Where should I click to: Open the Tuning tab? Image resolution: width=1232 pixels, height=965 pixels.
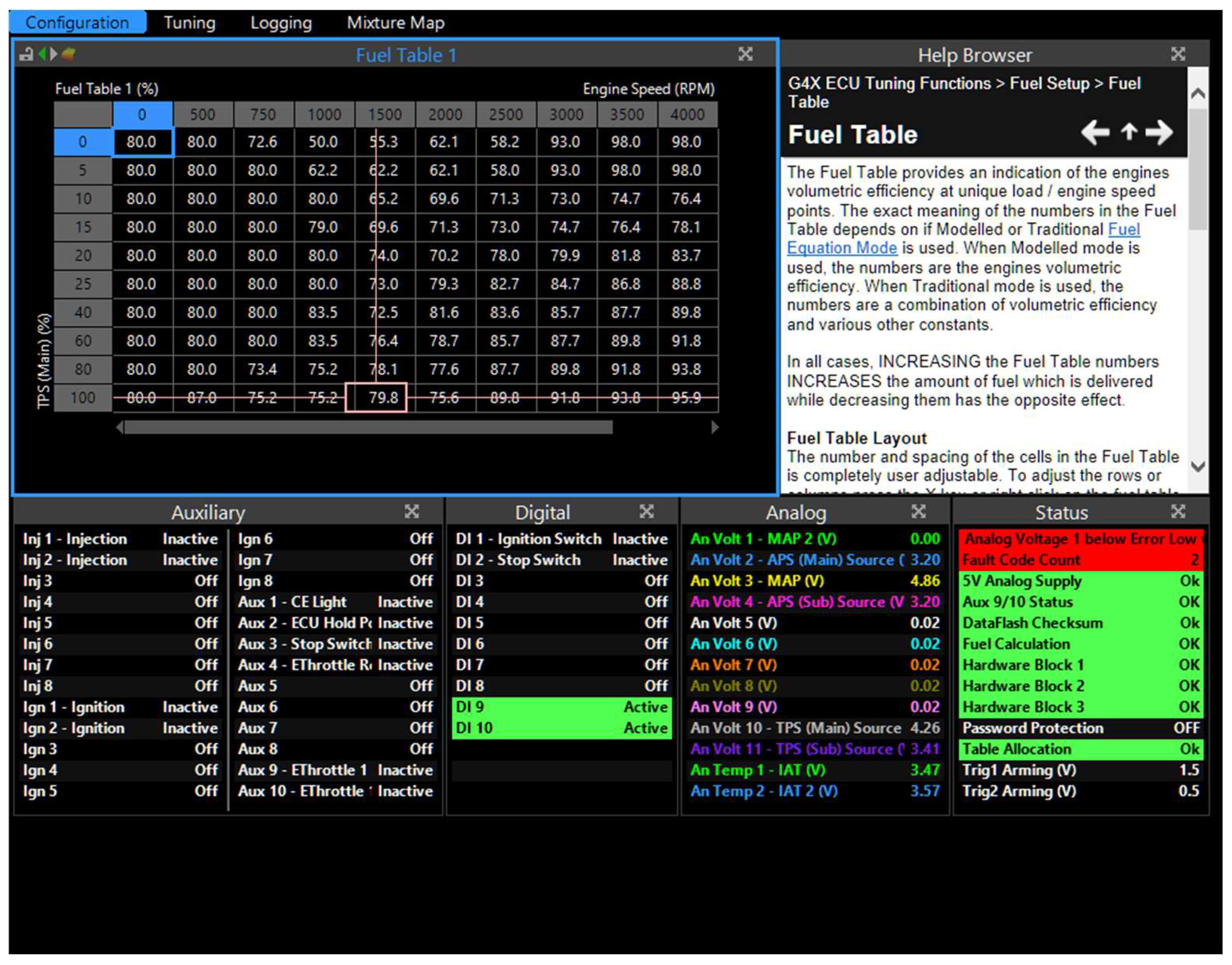189,22
